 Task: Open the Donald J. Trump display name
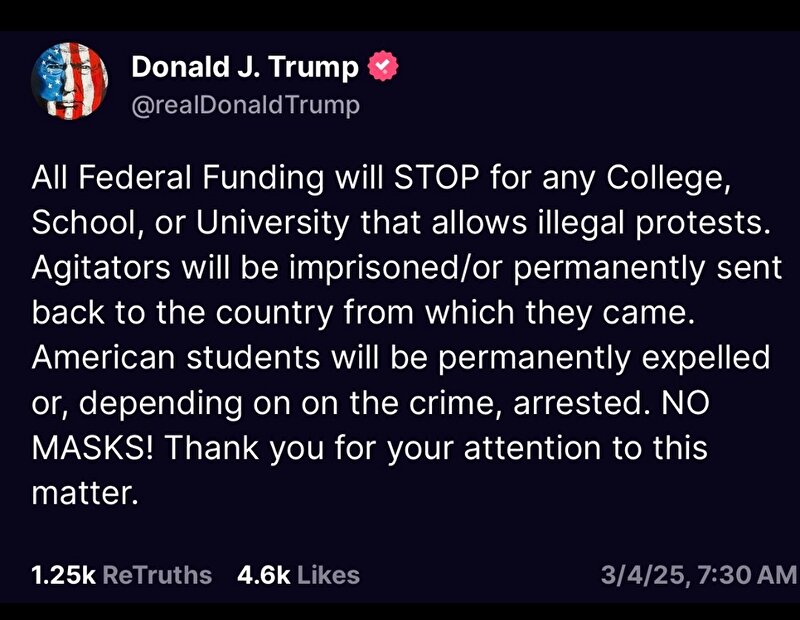click(245, 67)
